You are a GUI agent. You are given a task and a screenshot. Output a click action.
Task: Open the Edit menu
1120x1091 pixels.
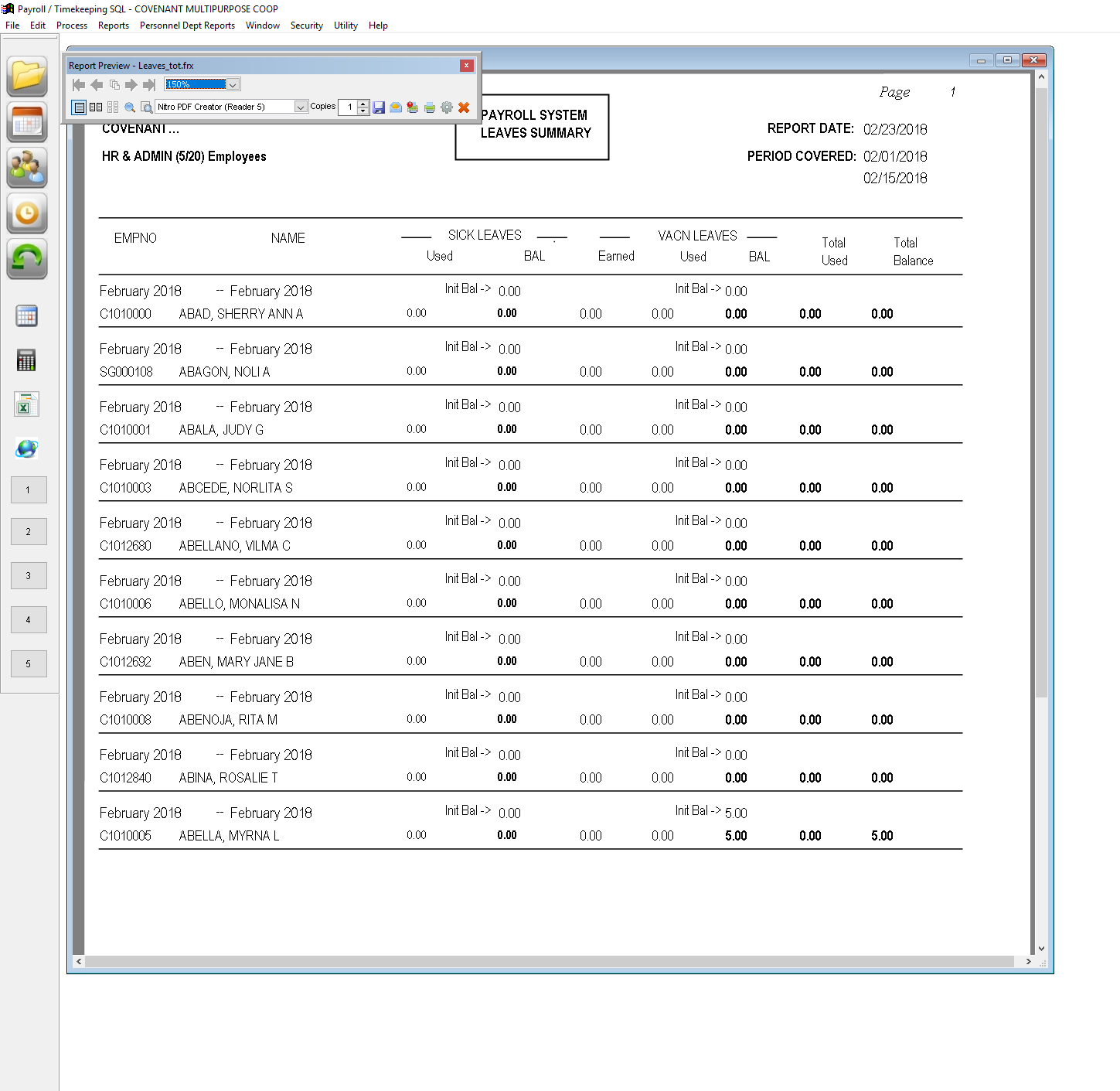38,26
